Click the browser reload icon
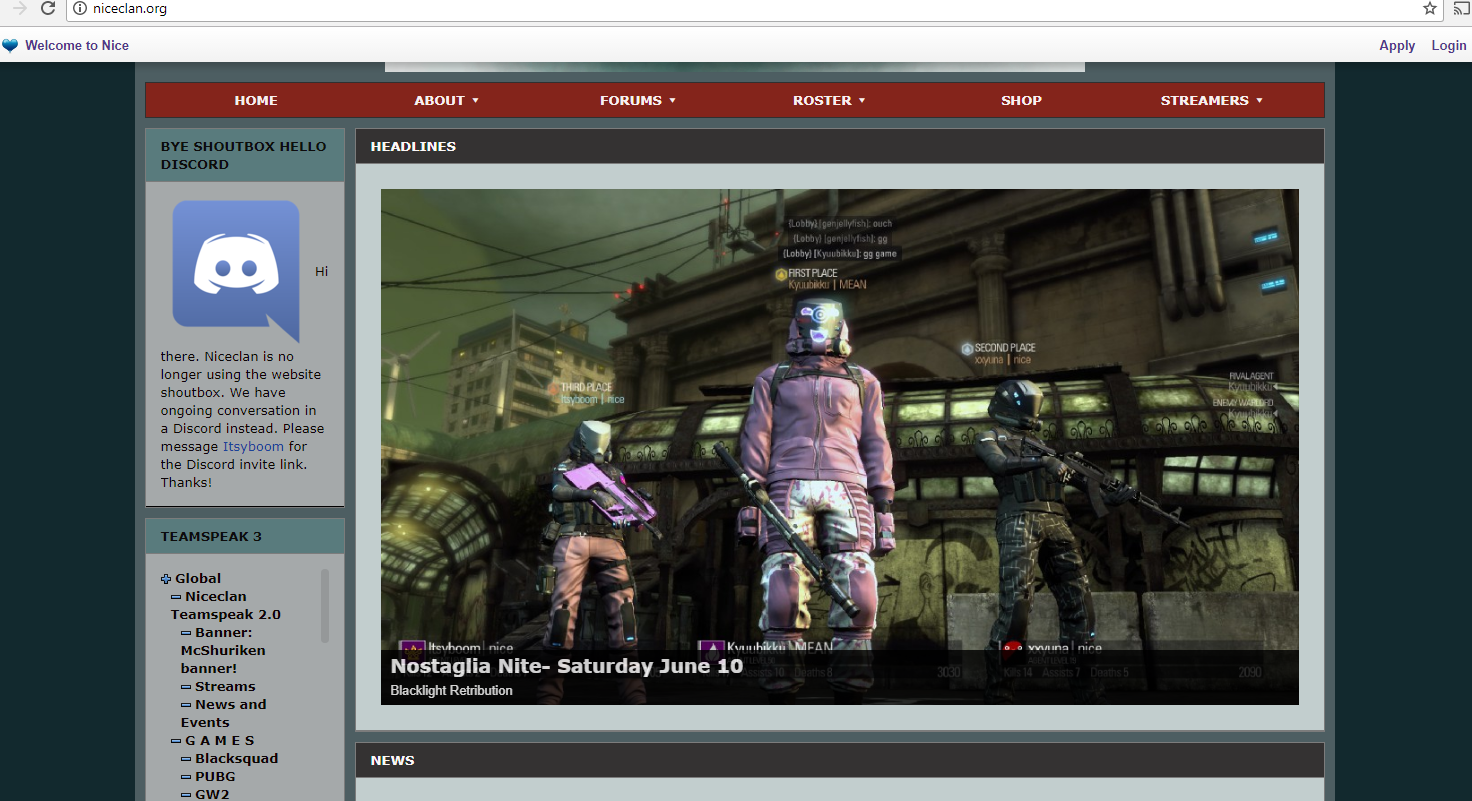The image size is (1472, 801). click(x=47, y=9)
